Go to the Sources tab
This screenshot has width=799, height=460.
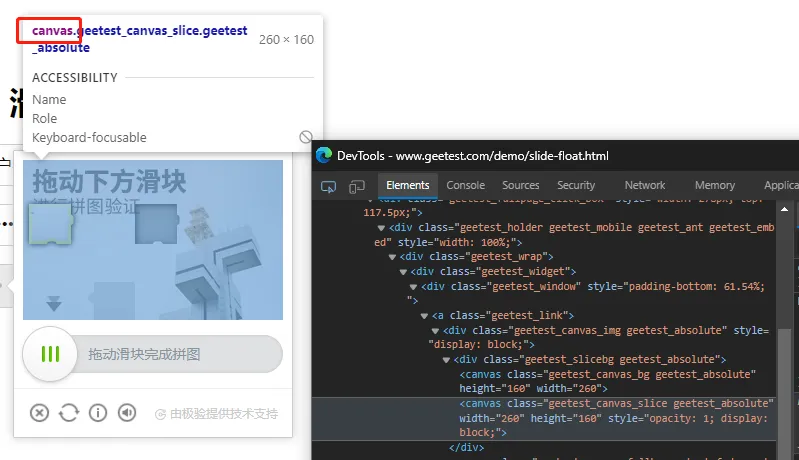pyautogui.click(x=520, y=185)
